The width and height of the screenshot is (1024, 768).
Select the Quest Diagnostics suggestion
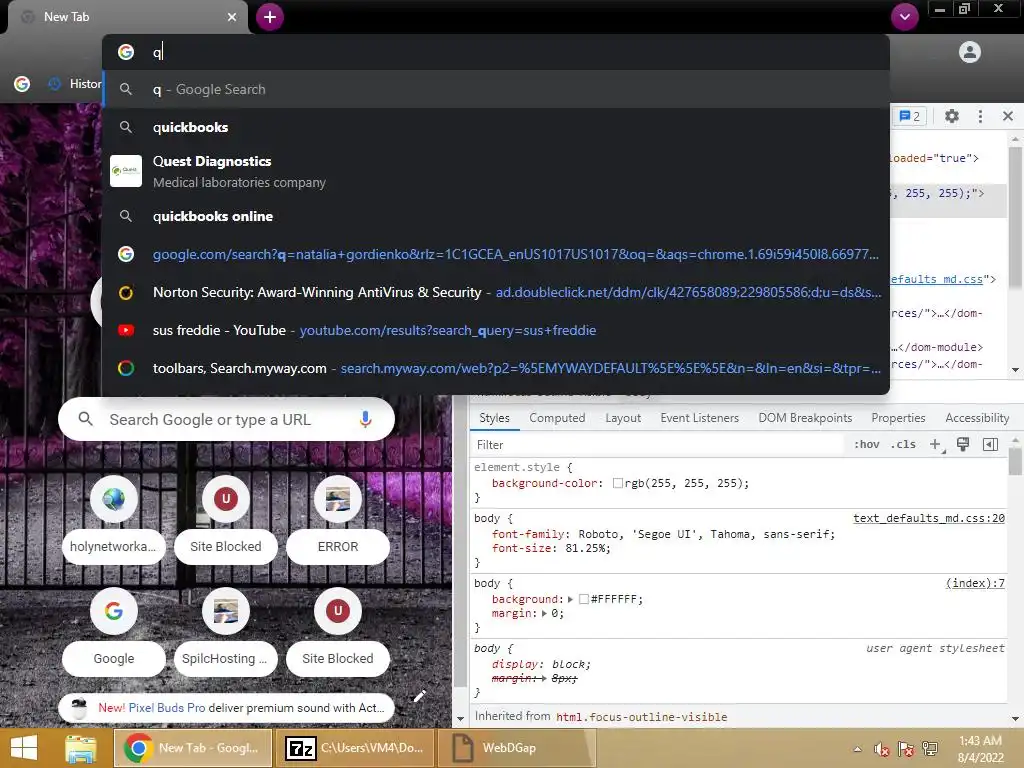coord(496,171)
